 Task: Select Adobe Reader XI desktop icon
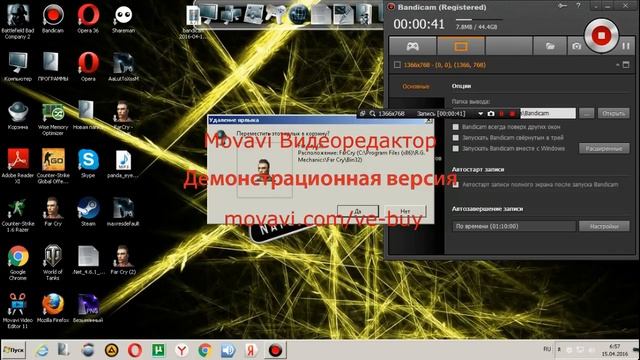(x=18, y=166)
